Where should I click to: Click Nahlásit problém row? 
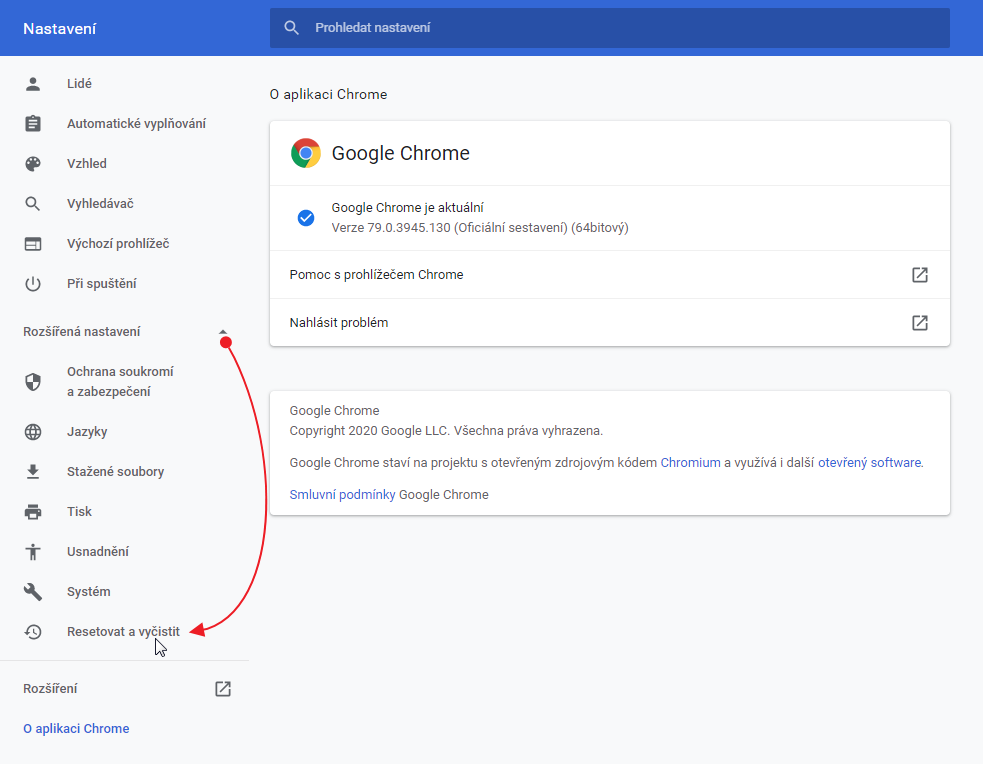point(609,323)
